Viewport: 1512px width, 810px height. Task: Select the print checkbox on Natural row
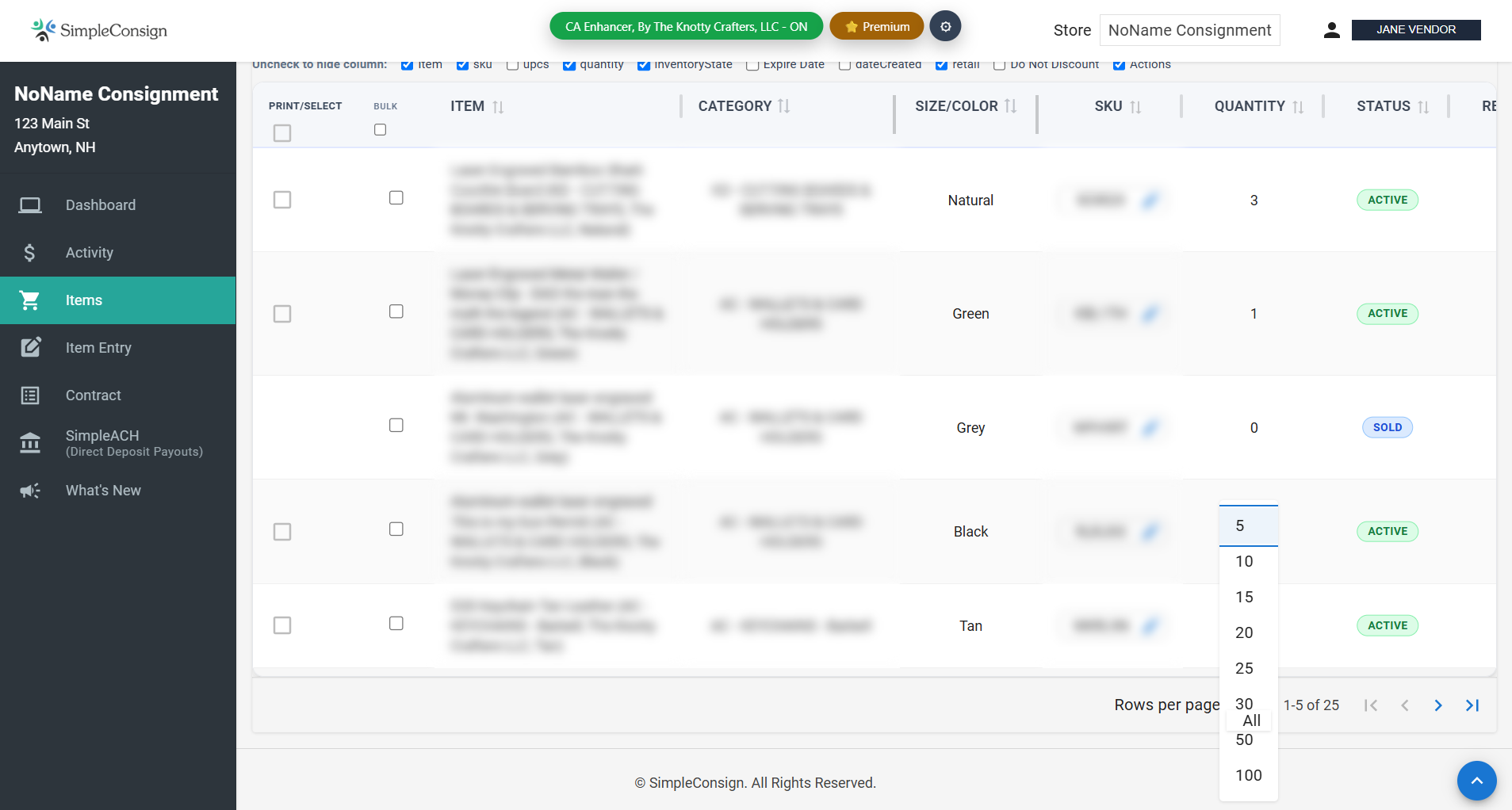click(x=282, y=200)
